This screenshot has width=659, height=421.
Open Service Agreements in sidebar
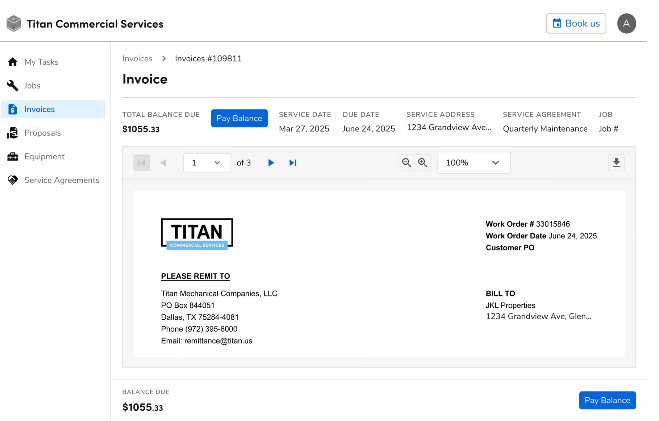[53, 180]
